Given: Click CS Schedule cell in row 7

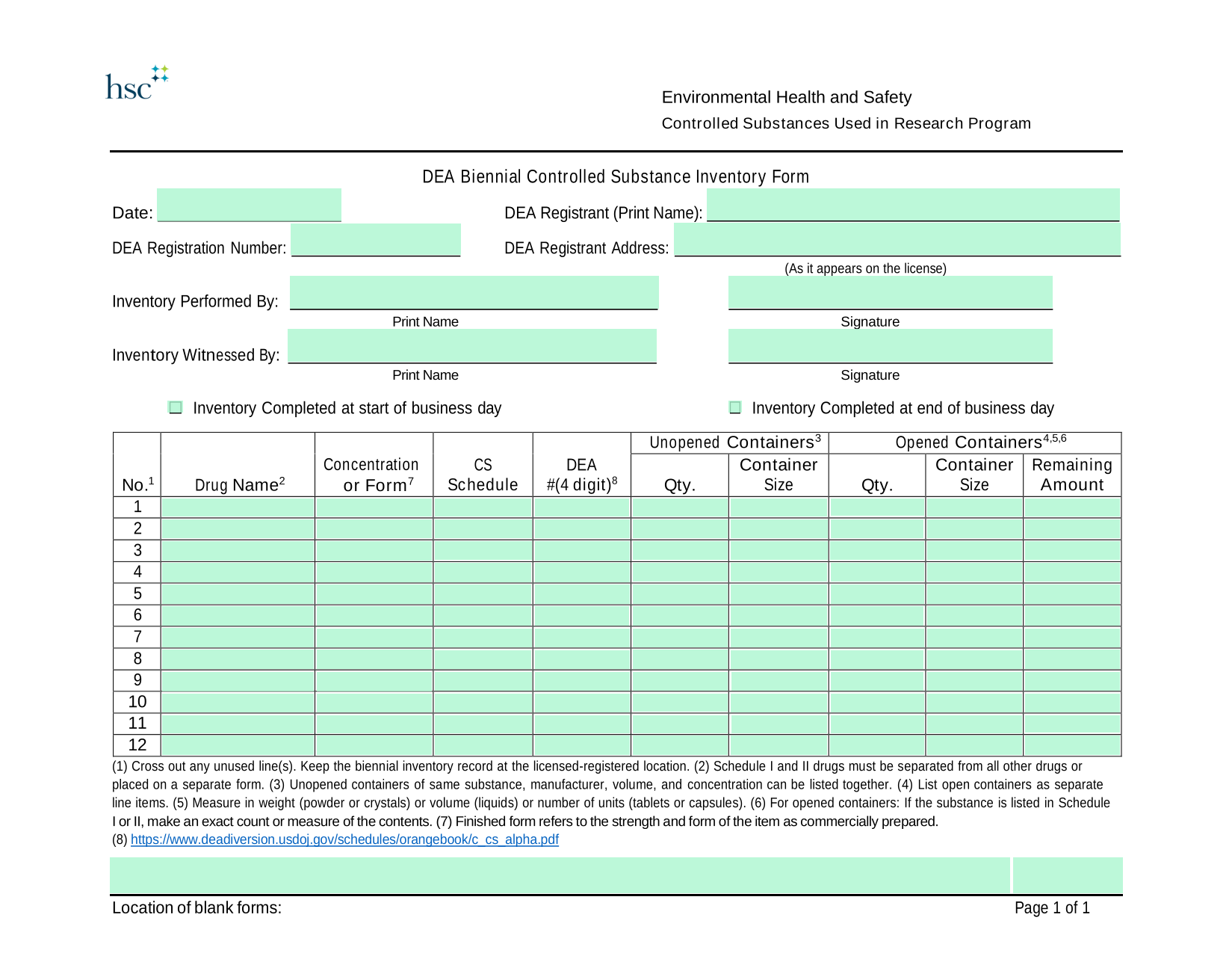Looking at the screenshot, I should pyautogui.click(x=483, y=638).
